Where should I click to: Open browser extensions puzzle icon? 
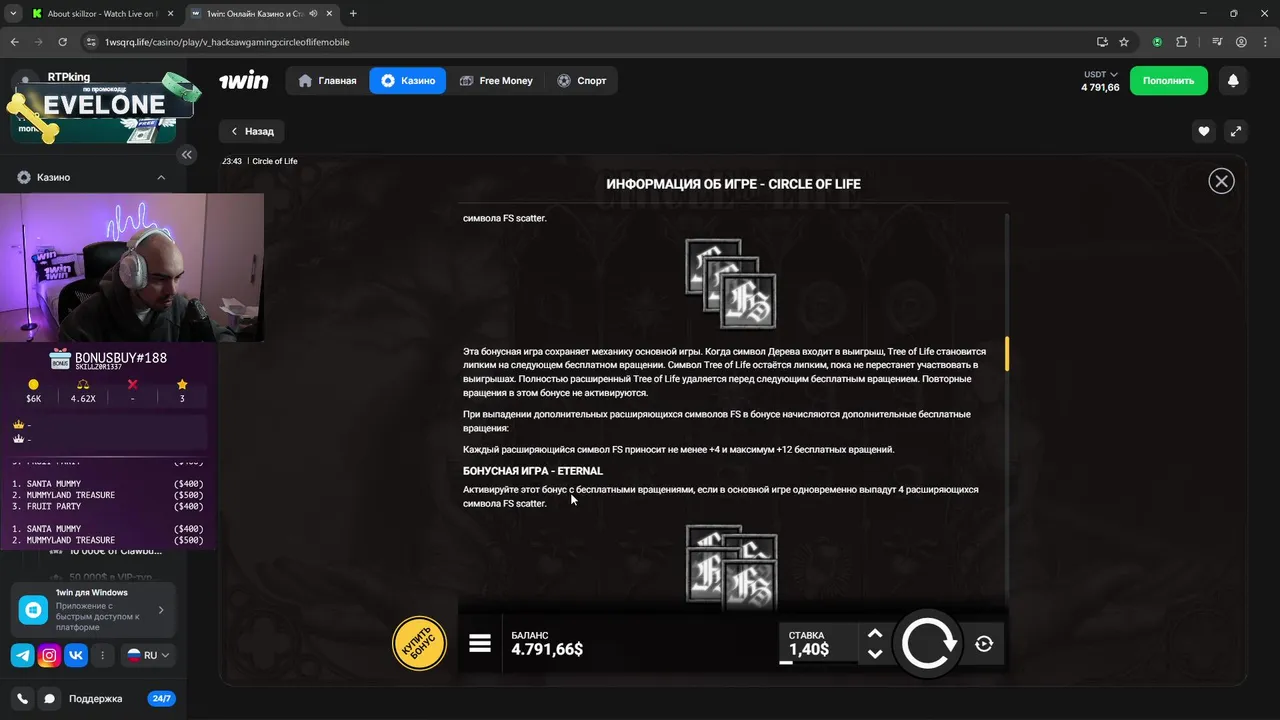pyautogui.click(x=1181, y=42)
